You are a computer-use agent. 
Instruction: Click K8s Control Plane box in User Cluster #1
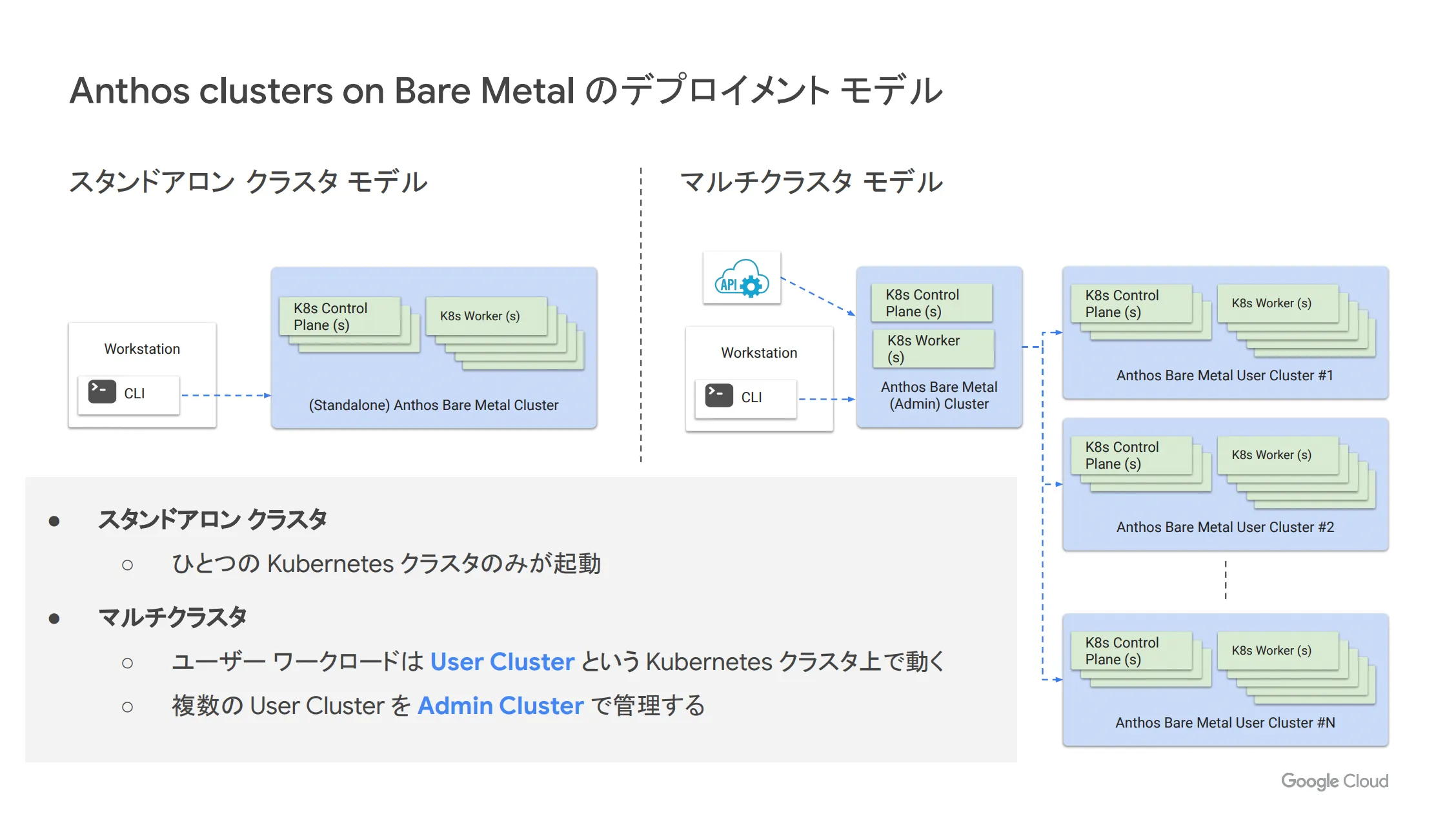pos(1131,303)
